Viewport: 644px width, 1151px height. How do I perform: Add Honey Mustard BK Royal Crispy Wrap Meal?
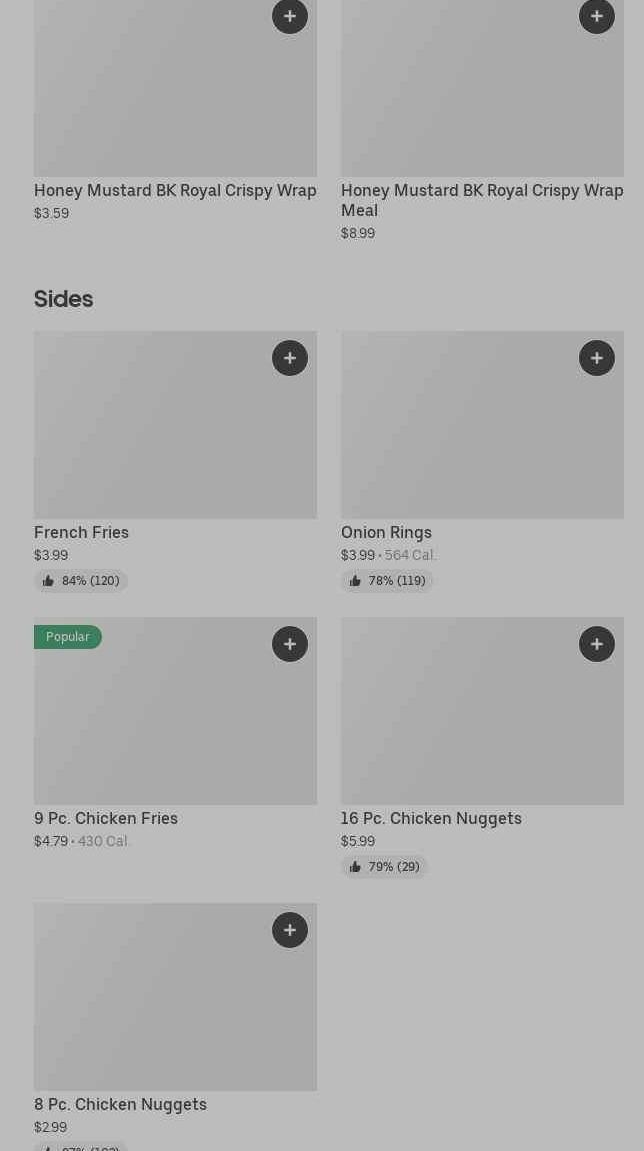point(597,16)
